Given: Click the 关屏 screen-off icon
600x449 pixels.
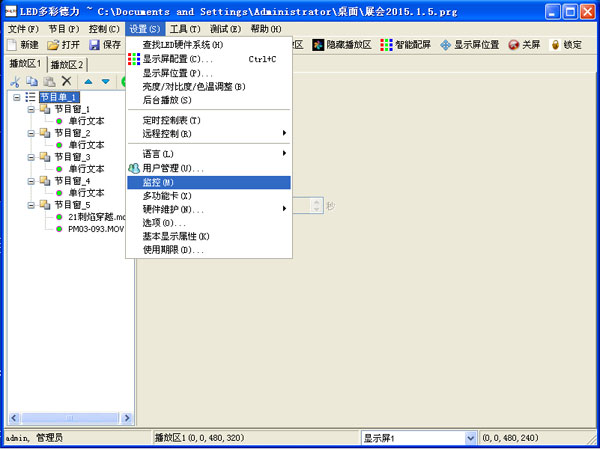Looking at the screenshot, I should coord(514,45).
